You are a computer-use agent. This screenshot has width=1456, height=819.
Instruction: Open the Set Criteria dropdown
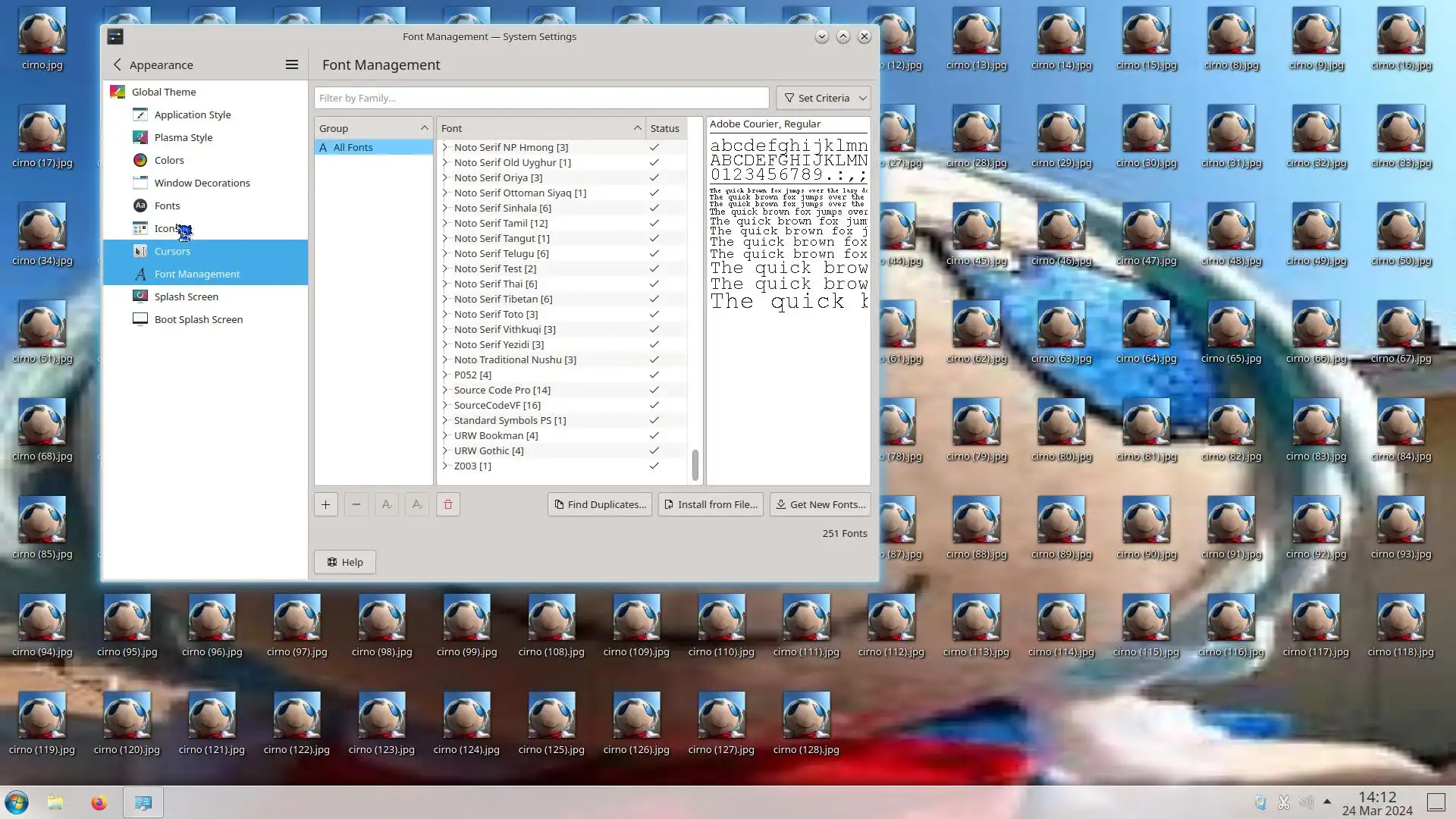823,98
